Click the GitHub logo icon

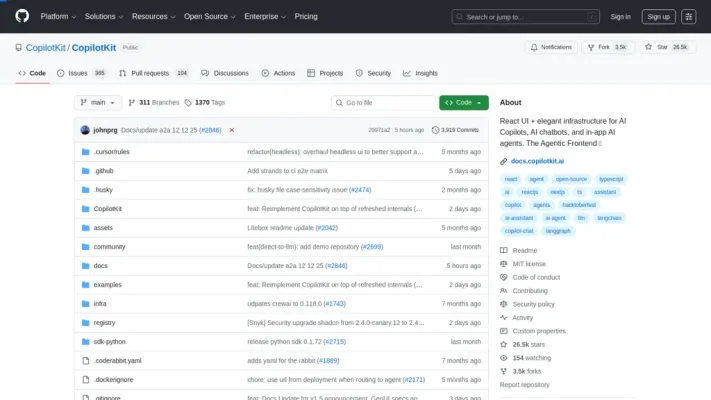(22, 16)
